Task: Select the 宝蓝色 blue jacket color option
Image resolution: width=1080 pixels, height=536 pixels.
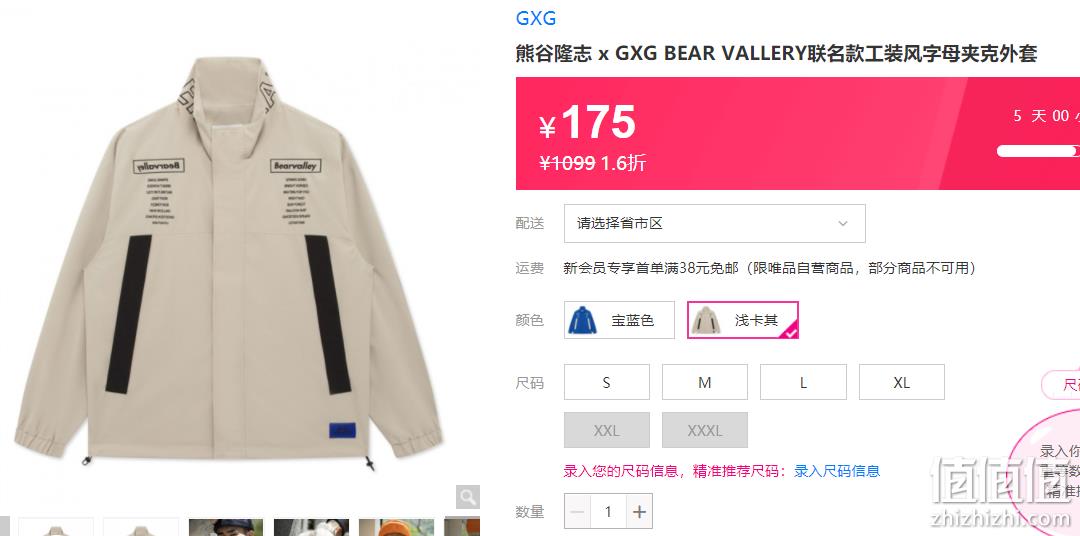Action: pyautogui.click(x=619, y=320)
